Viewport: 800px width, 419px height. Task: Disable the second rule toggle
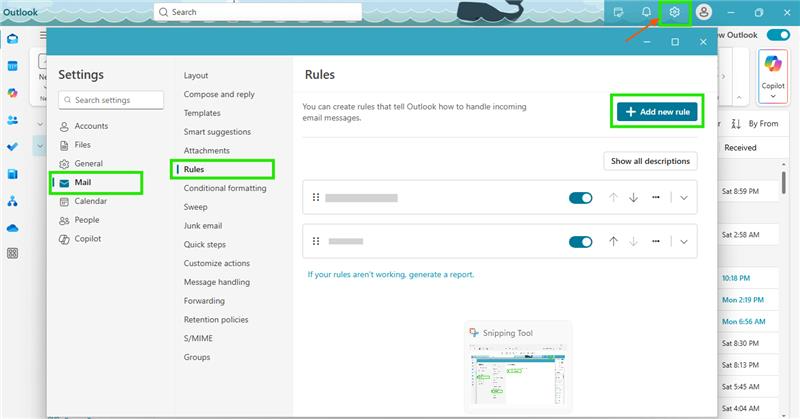[x=581, y=242]
